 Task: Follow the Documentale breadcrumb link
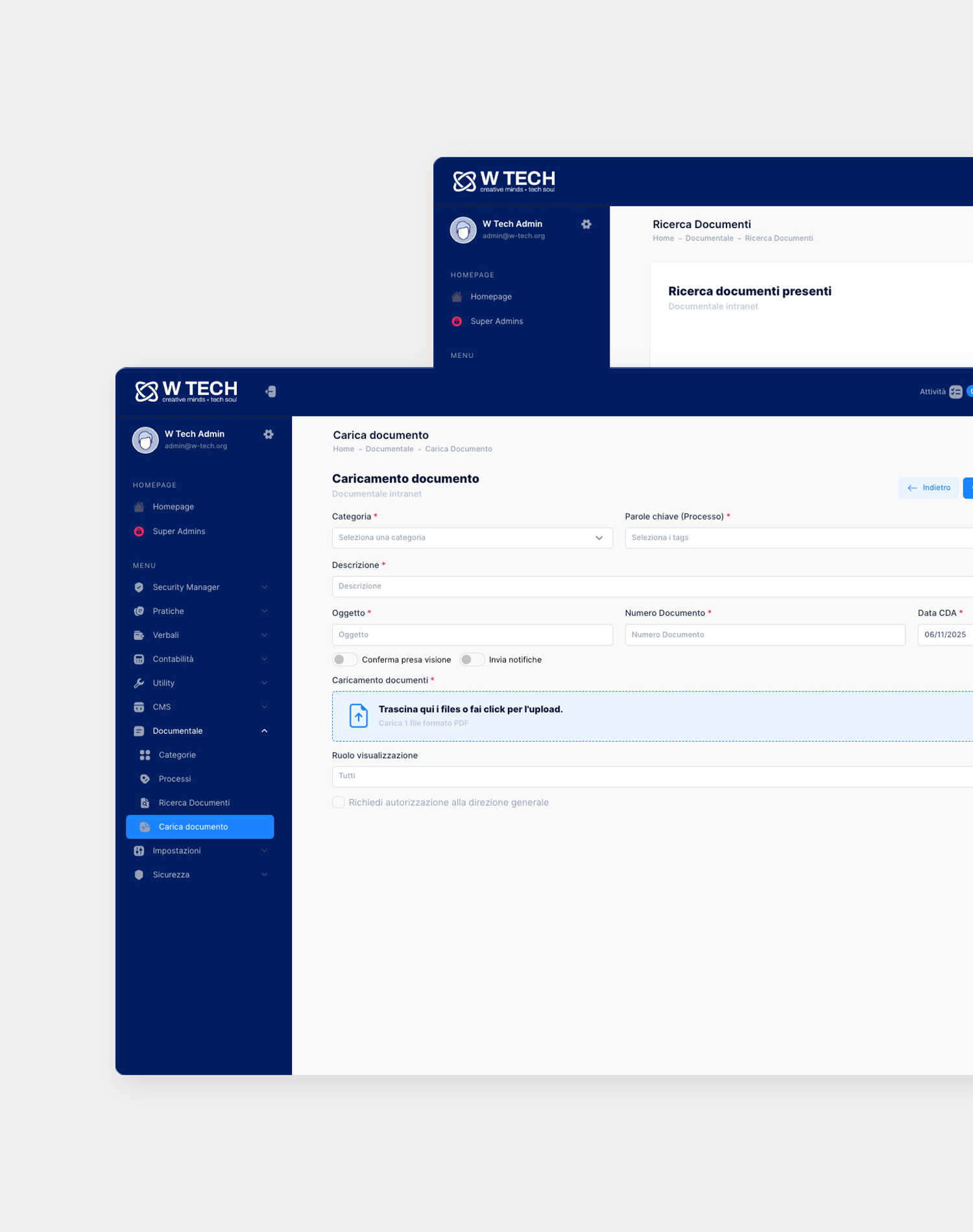(x=389, y=449)
